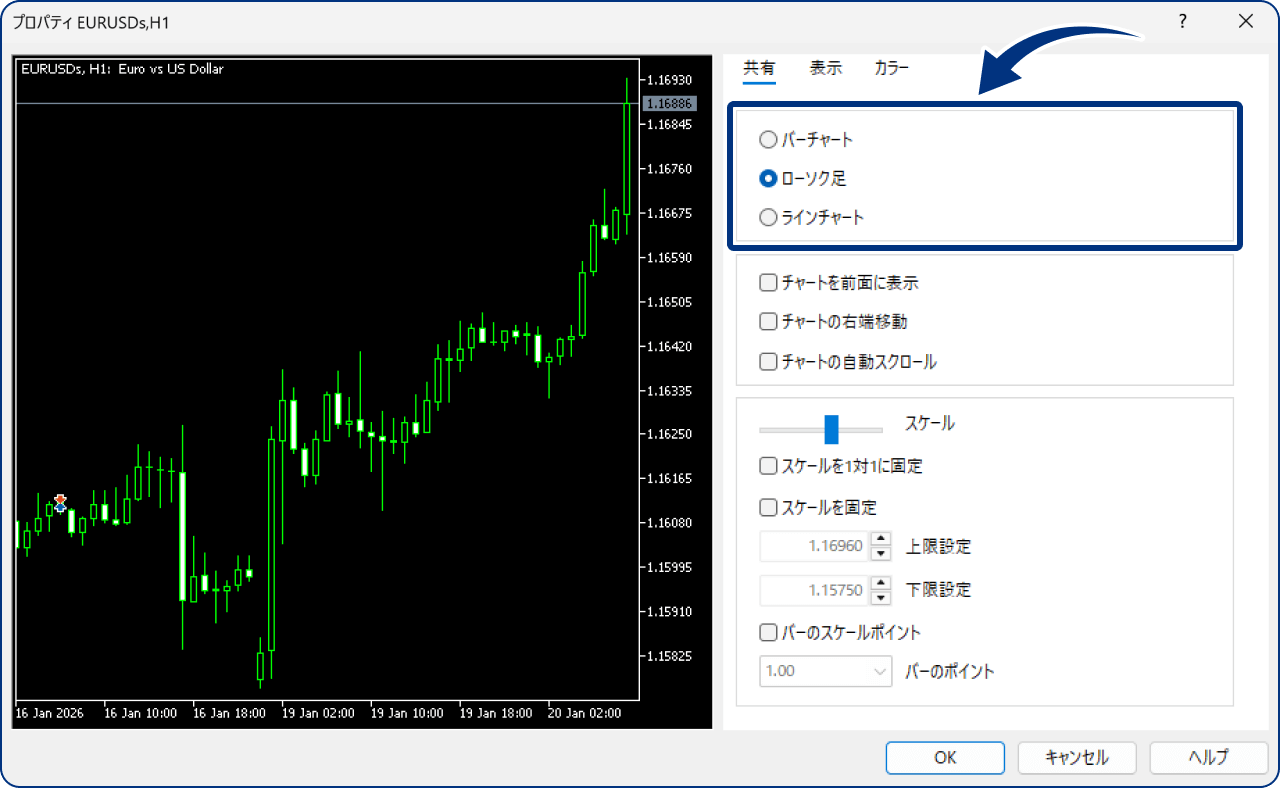Open the カラー tab
Viewport: 1280px width, 788px height.
tap(892, 69)
